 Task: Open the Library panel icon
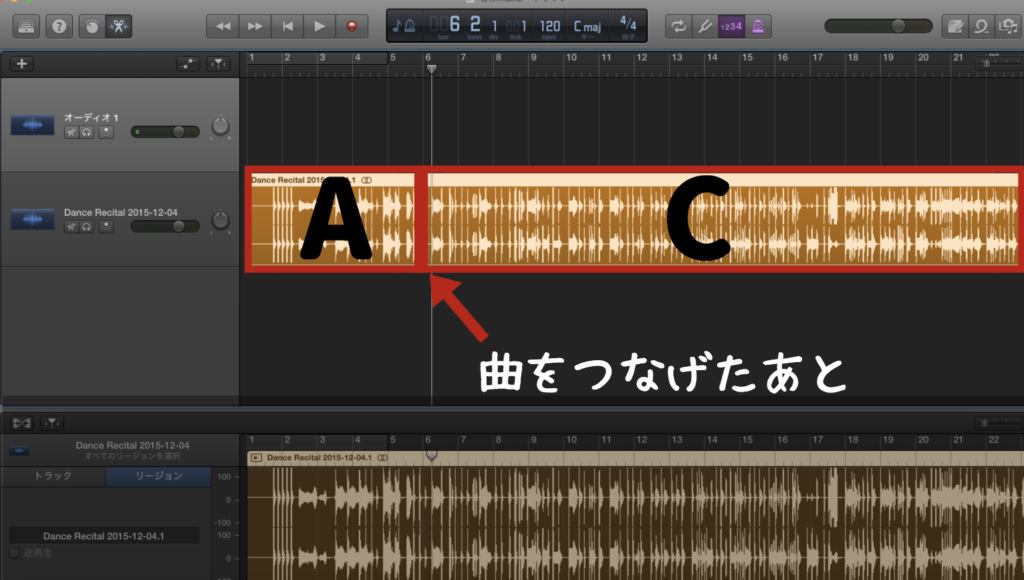tap(26, 26)
